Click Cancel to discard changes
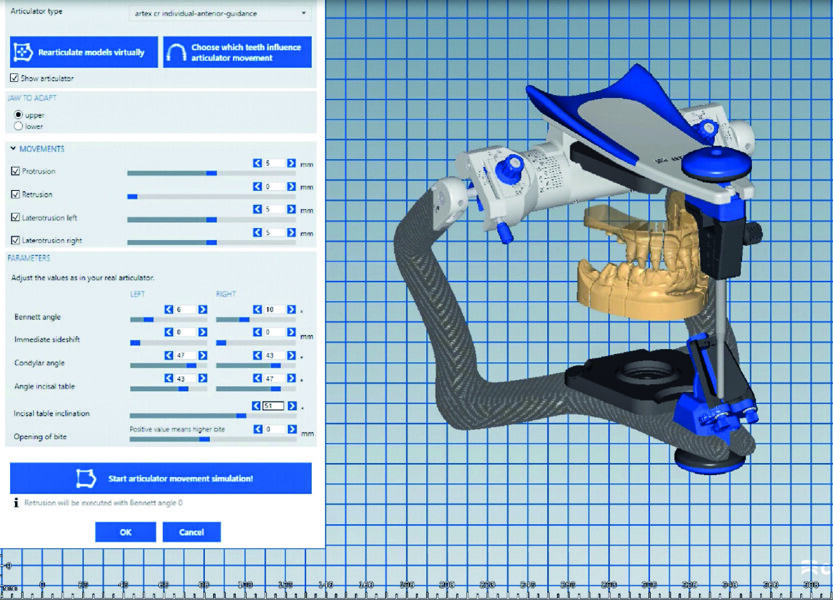This screenshot has height=600, width=833. 191,532
